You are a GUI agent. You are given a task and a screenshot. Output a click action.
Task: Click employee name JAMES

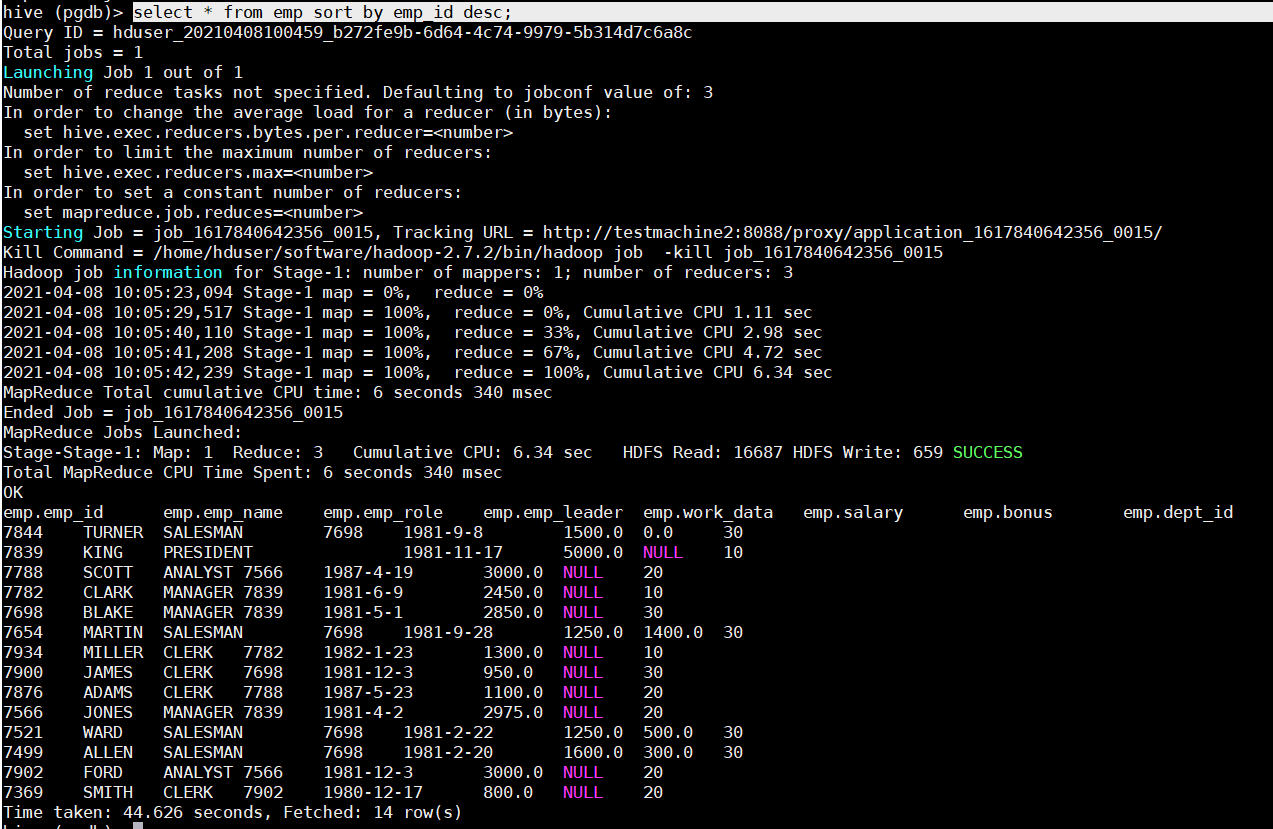tap(108, 672)
